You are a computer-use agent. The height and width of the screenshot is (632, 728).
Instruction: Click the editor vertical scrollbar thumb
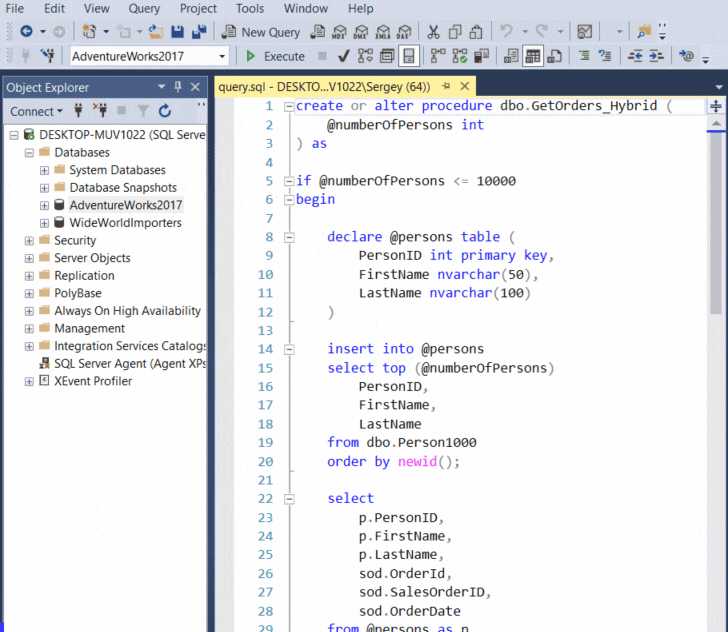click(715, 224)
